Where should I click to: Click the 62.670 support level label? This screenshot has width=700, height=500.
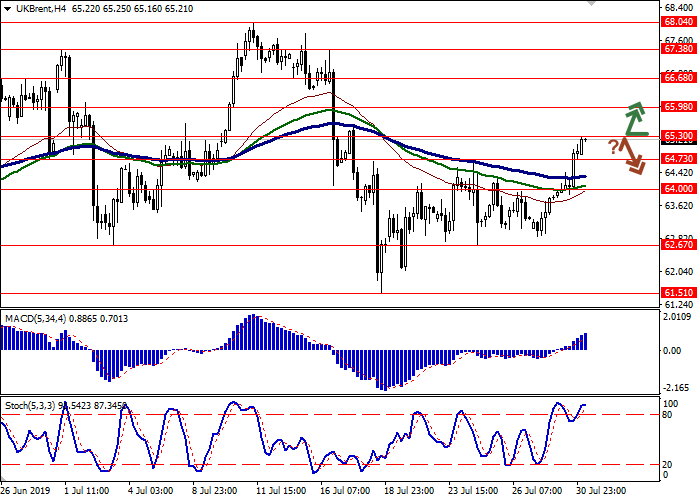(x=678, y=244)
